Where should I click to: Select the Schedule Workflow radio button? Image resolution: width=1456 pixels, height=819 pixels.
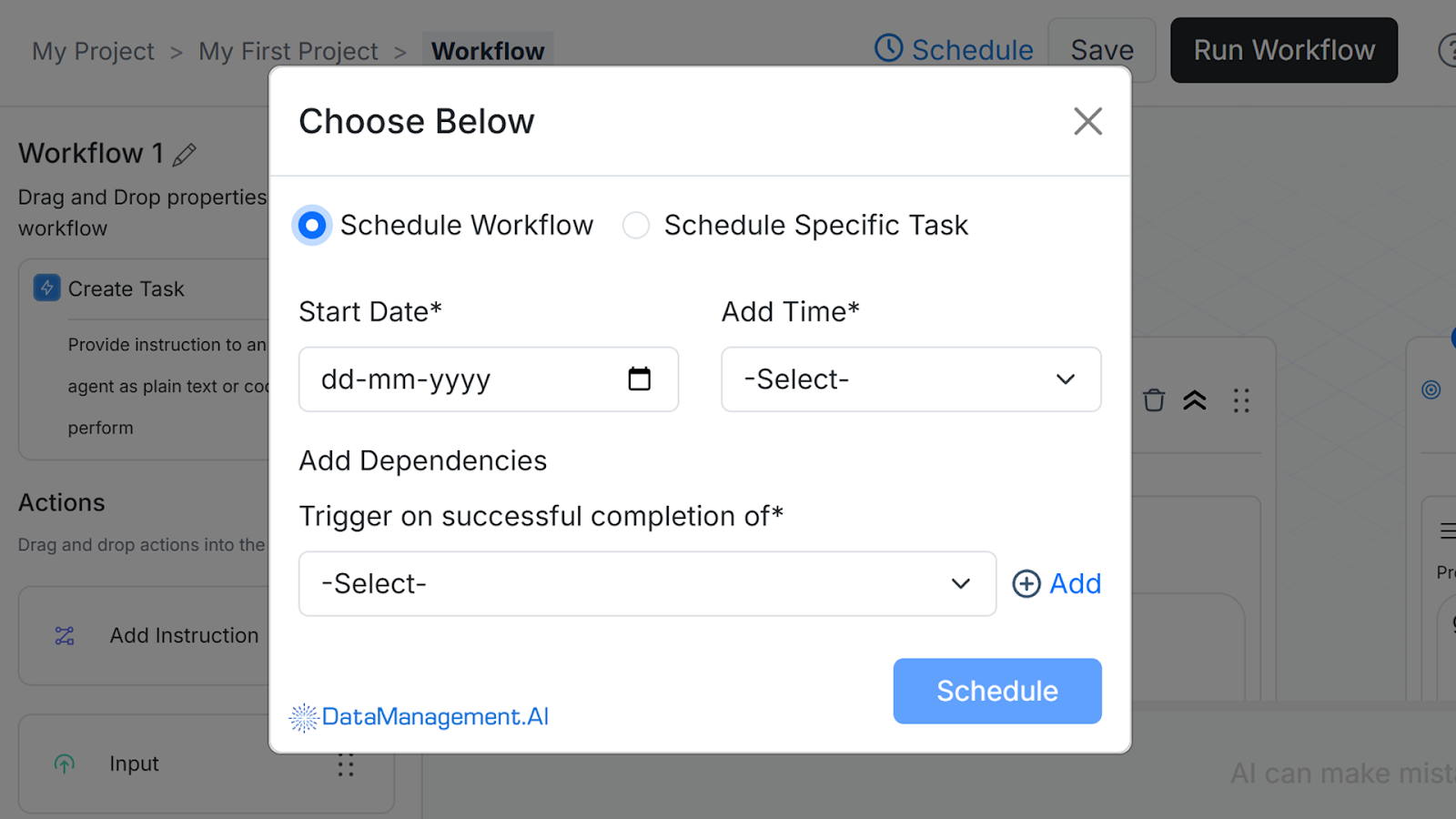pyautogui.click(x=311, y=225)
